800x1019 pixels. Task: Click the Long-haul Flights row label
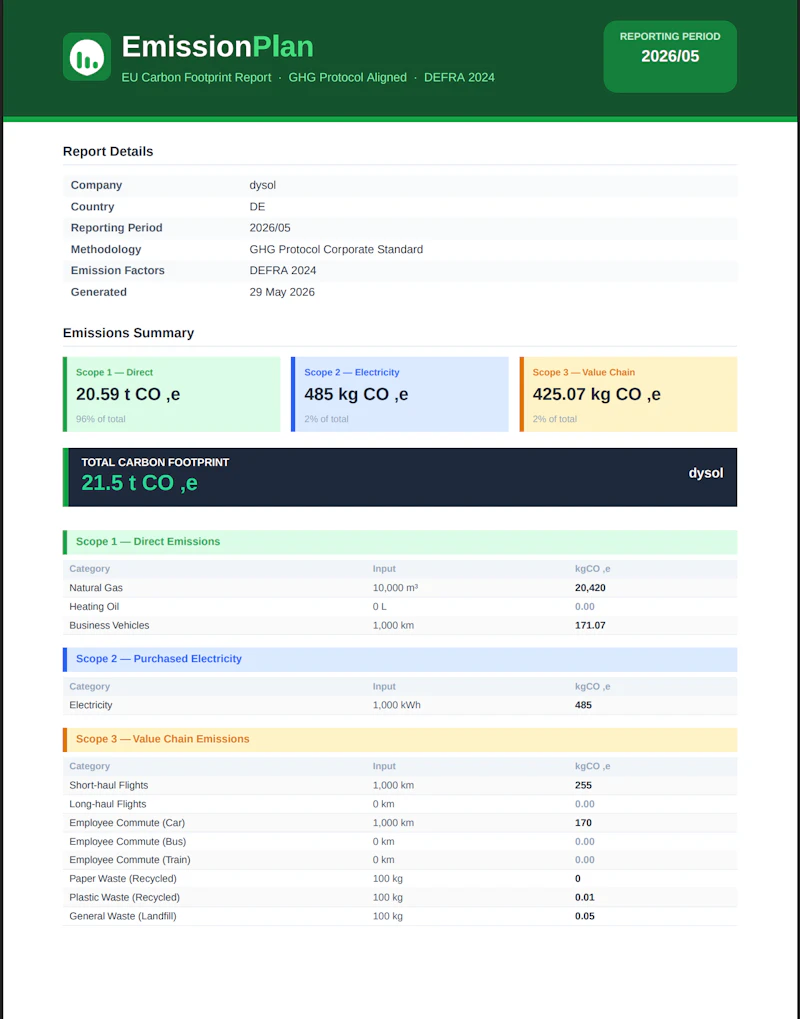(108, 804)
